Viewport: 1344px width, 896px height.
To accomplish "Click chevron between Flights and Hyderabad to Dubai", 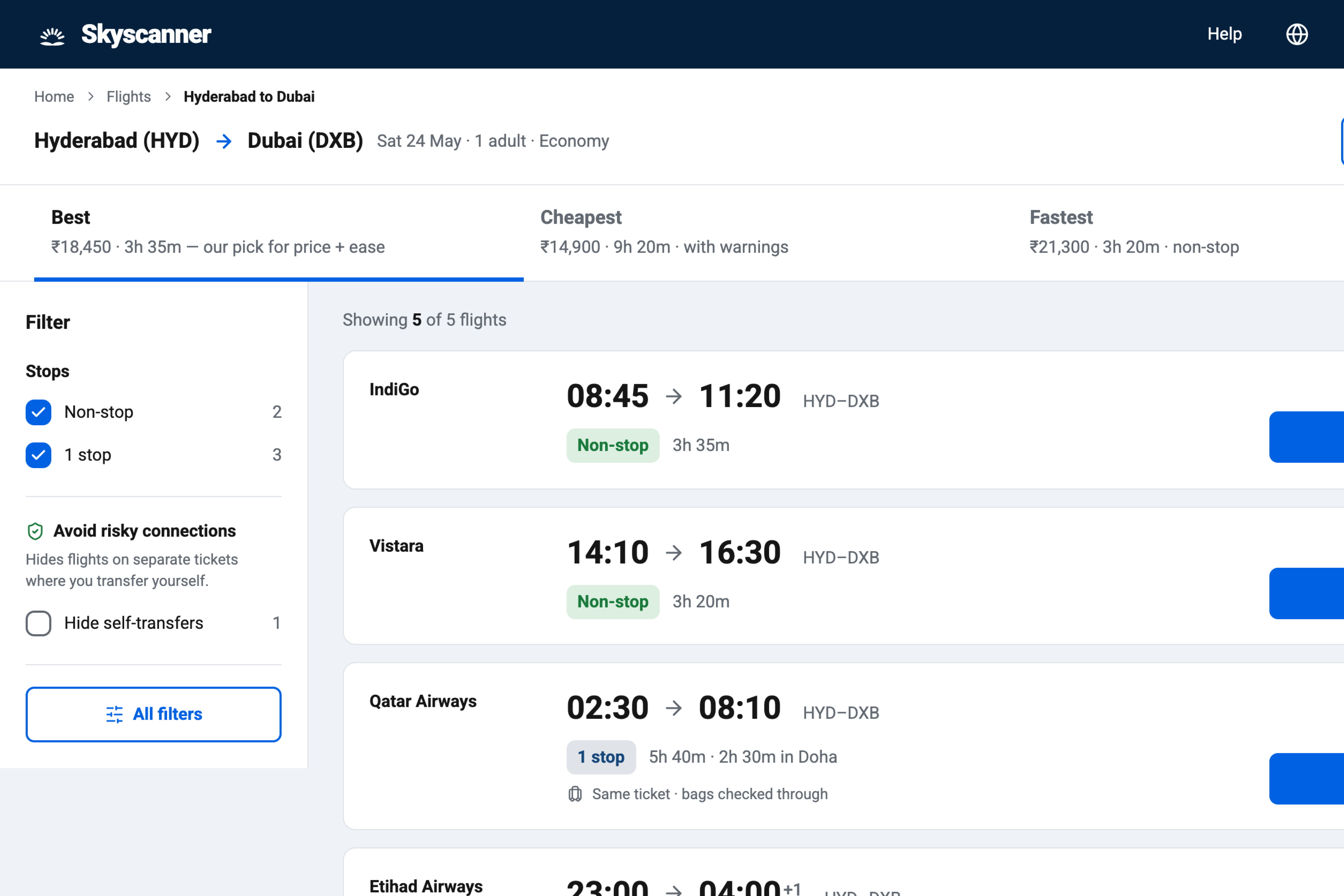I will point(167,97).
